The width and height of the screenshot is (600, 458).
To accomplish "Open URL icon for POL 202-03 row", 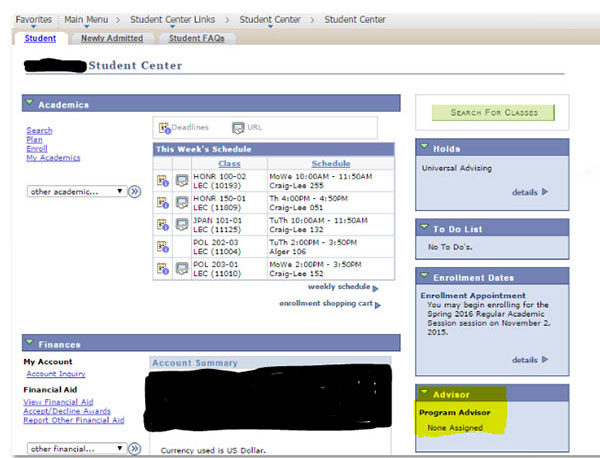I will [181, 247].
